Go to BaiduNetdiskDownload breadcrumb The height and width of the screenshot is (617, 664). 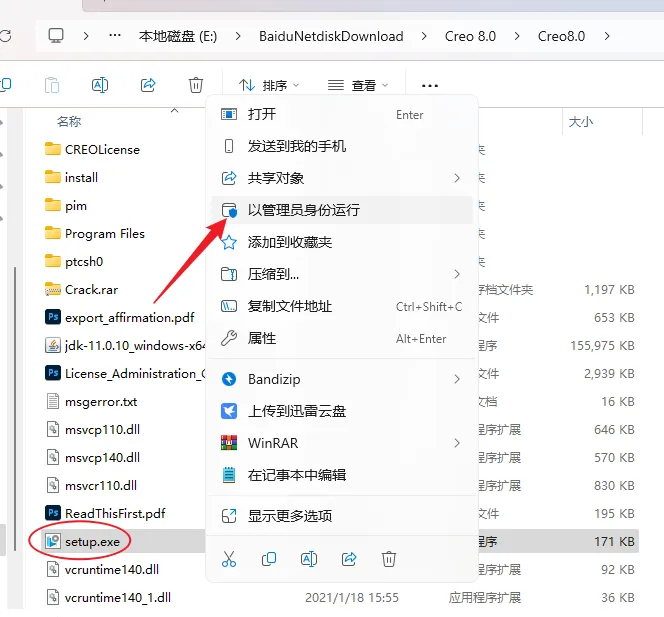[331, 36]
